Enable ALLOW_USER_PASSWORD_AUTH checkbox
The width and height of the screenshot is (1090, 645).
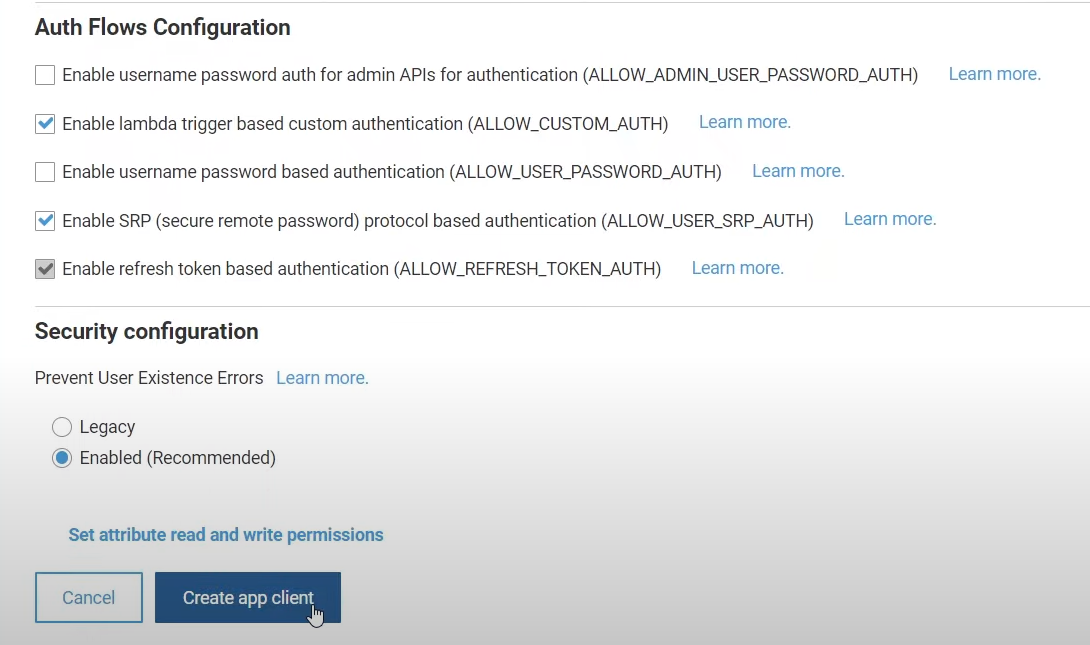(45, 172)
